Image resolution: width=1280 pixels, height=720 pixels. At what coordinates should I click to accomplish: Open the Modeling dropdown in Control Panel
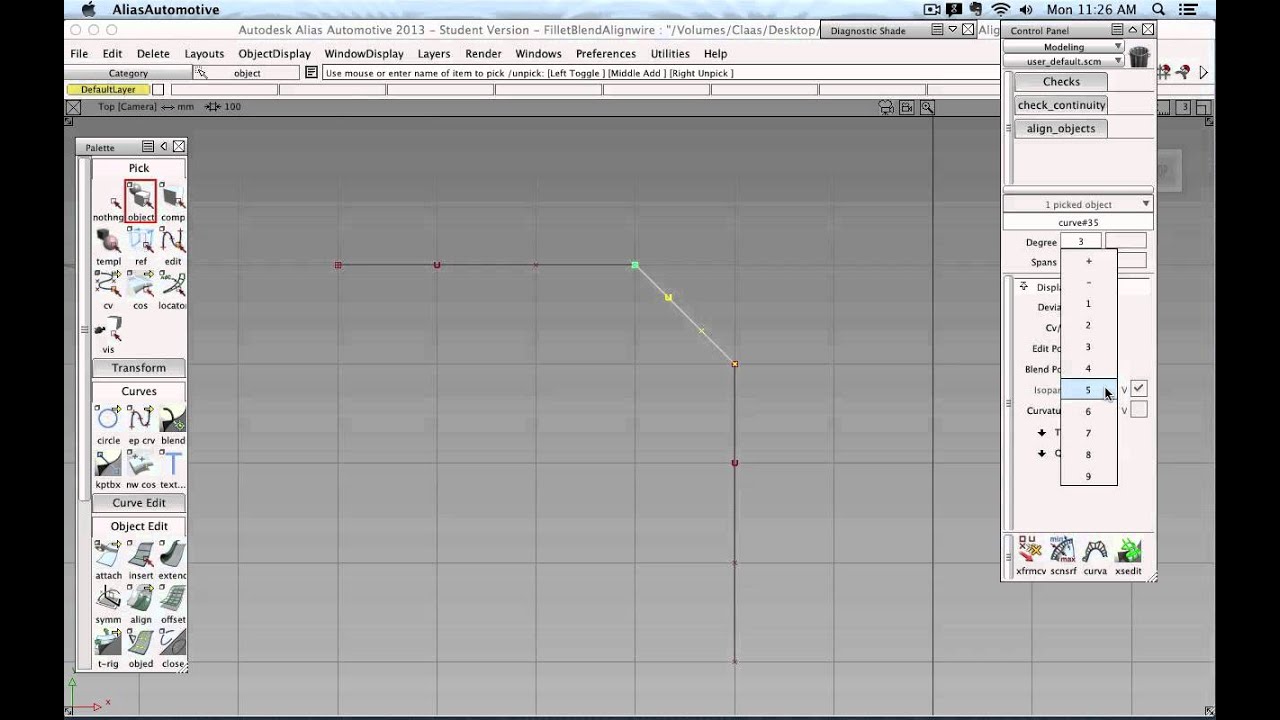tap(1064, 47)
